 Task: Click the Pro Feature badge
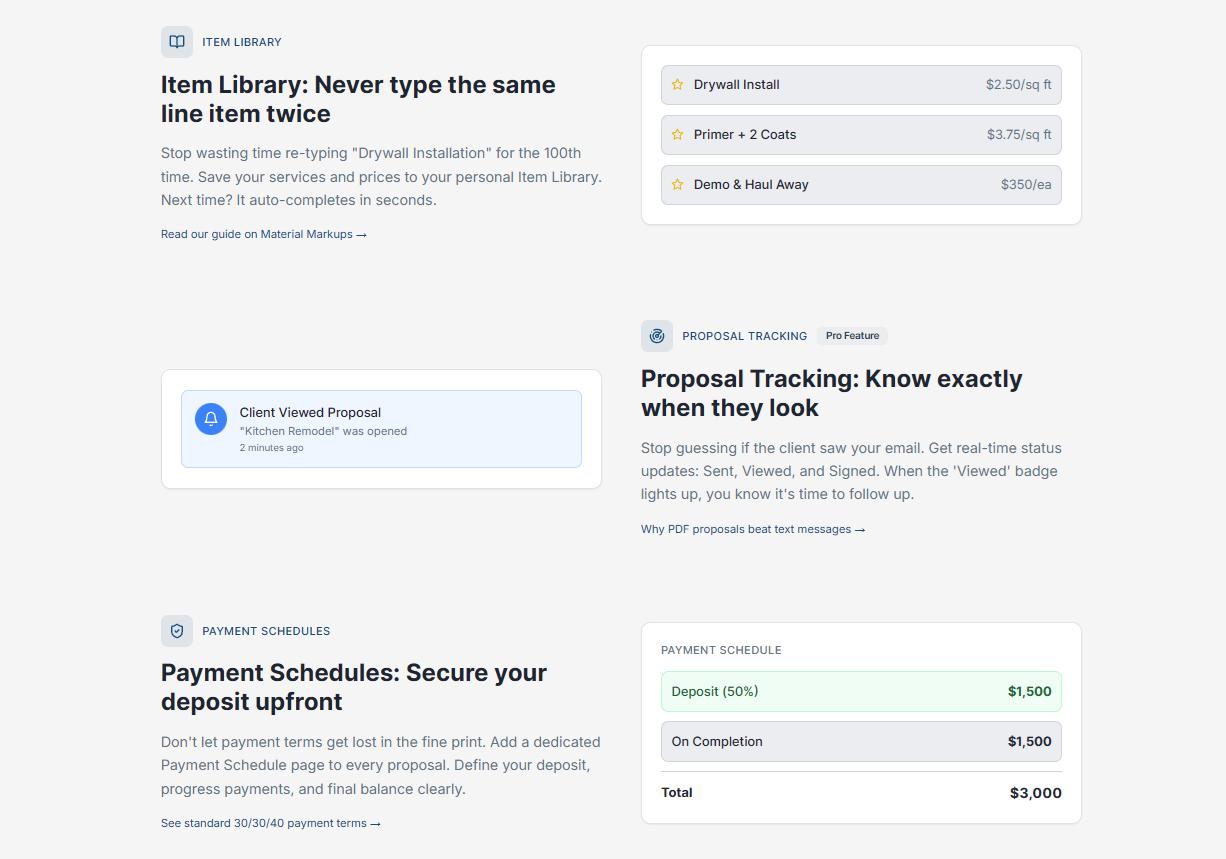[x=852, y=336]
